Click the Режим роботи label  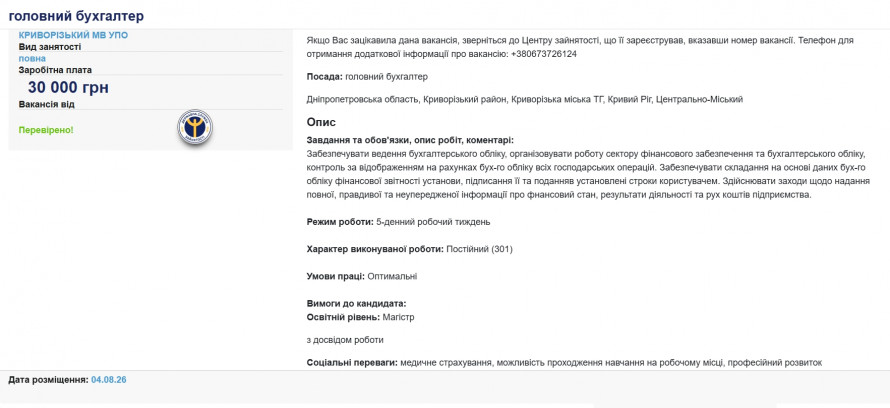[x=340, y=222]
